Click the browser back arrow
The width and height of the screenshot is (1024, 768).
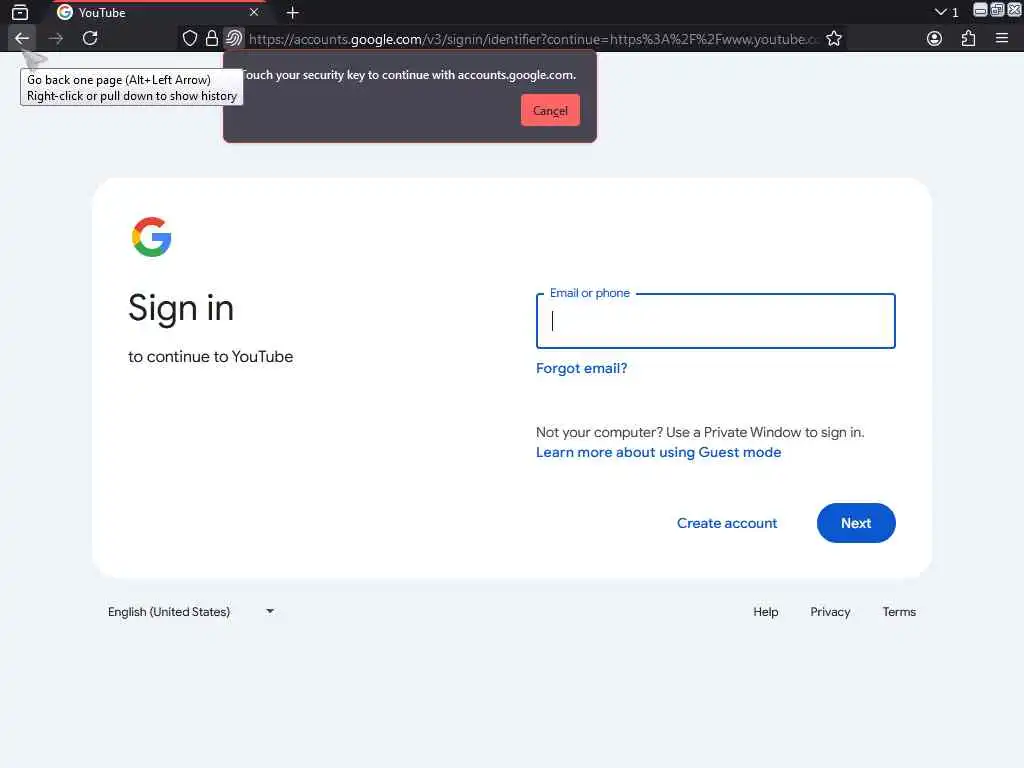22,39
